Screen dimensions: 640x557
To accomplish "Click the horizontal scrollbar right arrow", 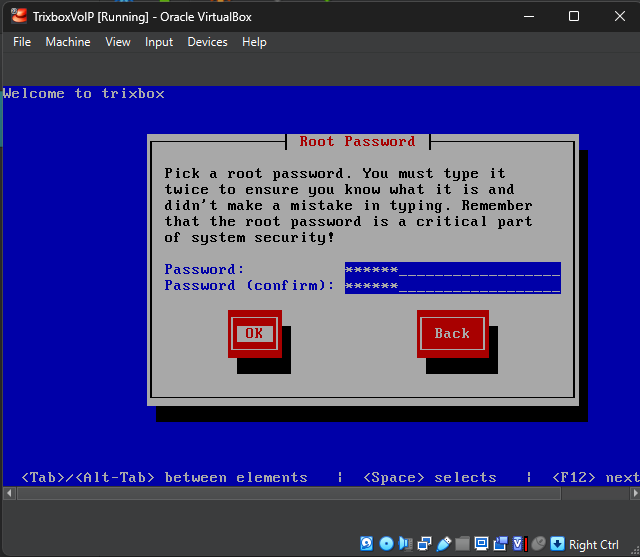I will point(635,493).
